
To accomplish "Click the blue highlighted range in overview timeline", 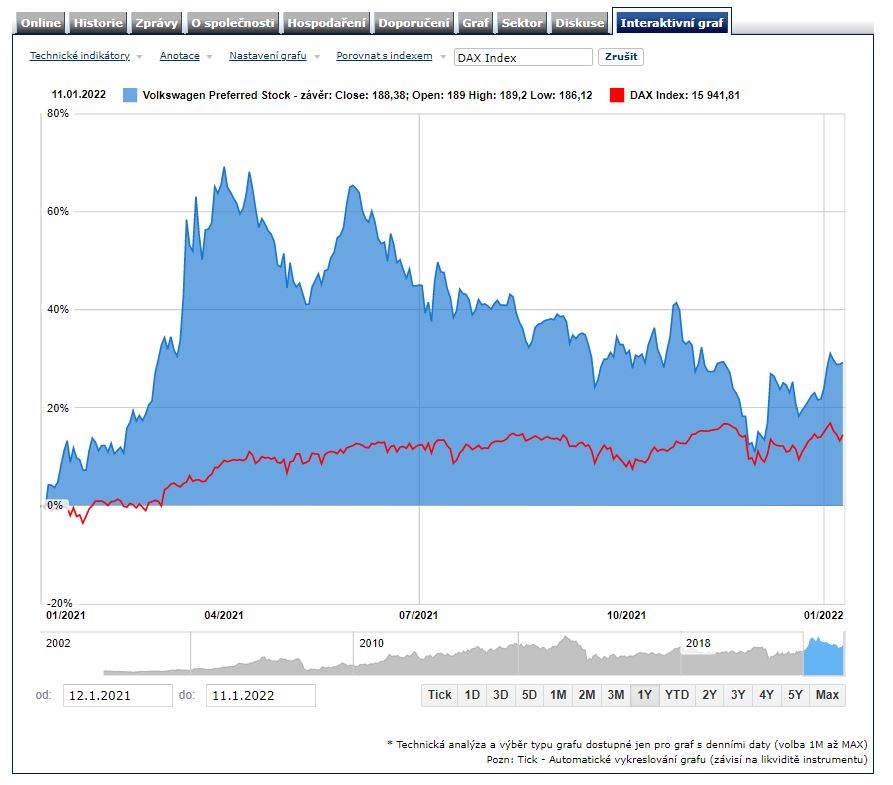I will [825, 656].
